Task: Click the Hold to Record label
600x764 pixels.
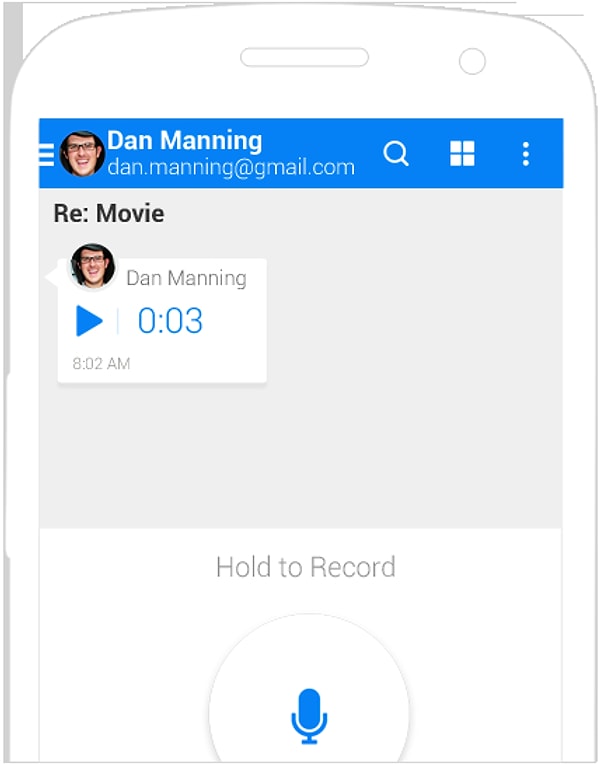Action: (306, 567)
